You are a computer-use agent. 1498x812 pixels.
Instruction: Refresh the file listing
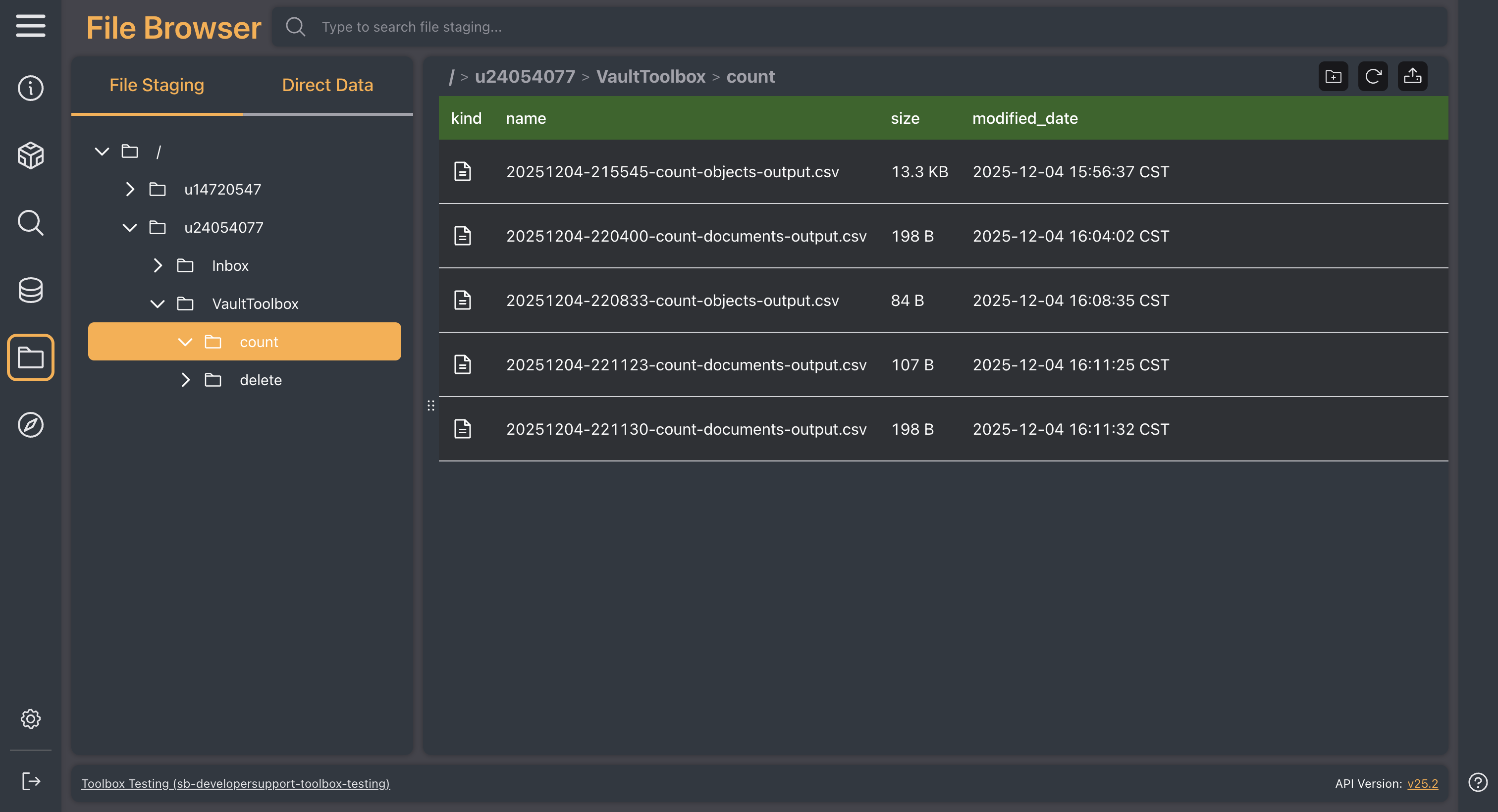[x=1372, y=76]
